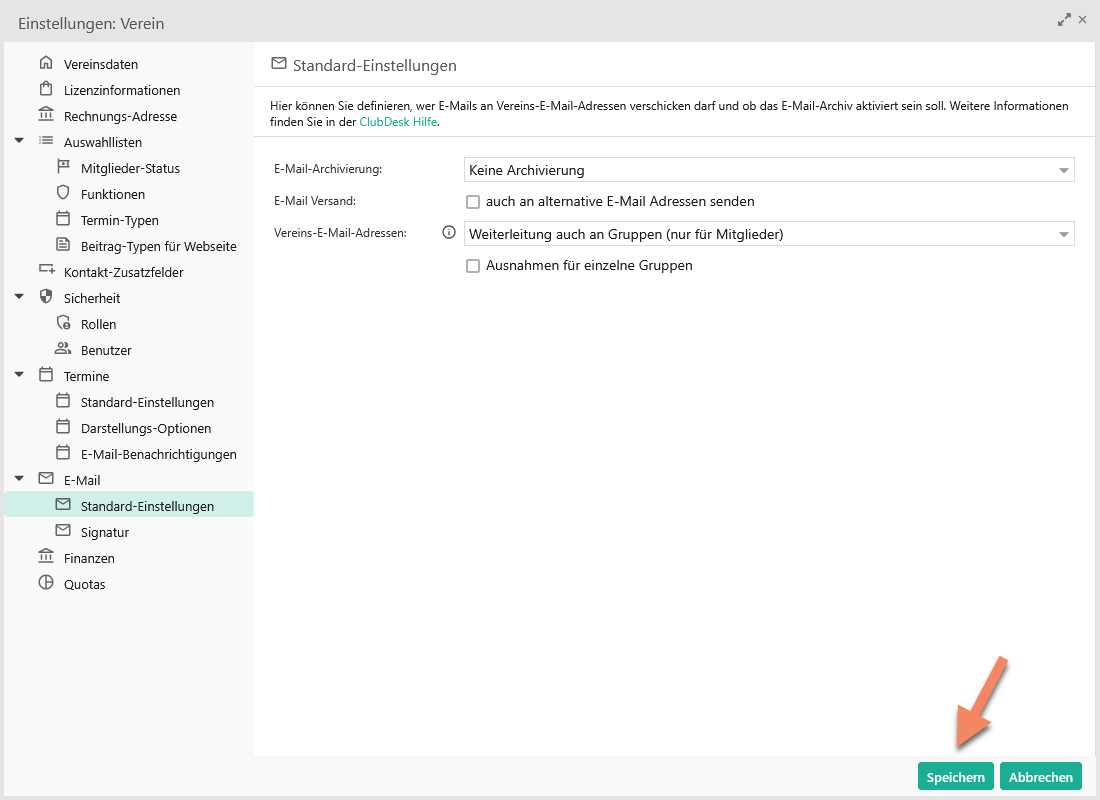Image resolution: width=1100 pixels, height=800 pixels.
Task: Click info icon next to Vereins-E-Mail-Adressen
Action: [x=449, y=232]
